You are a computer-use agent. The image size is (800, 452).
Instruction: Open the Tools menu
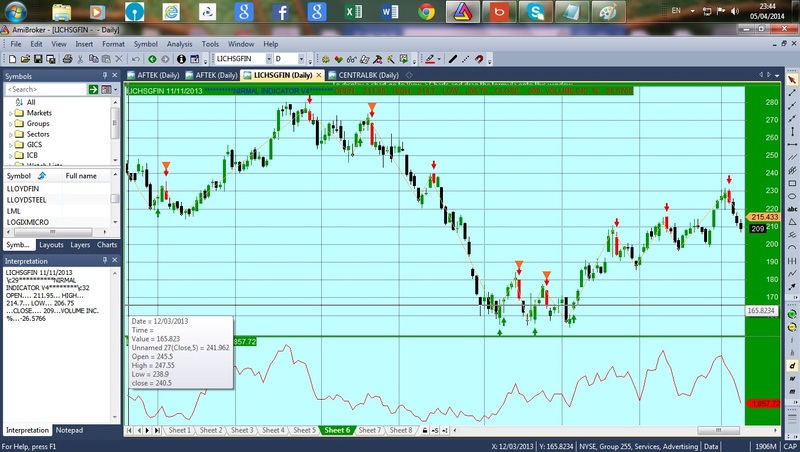[x=210, y=44]
